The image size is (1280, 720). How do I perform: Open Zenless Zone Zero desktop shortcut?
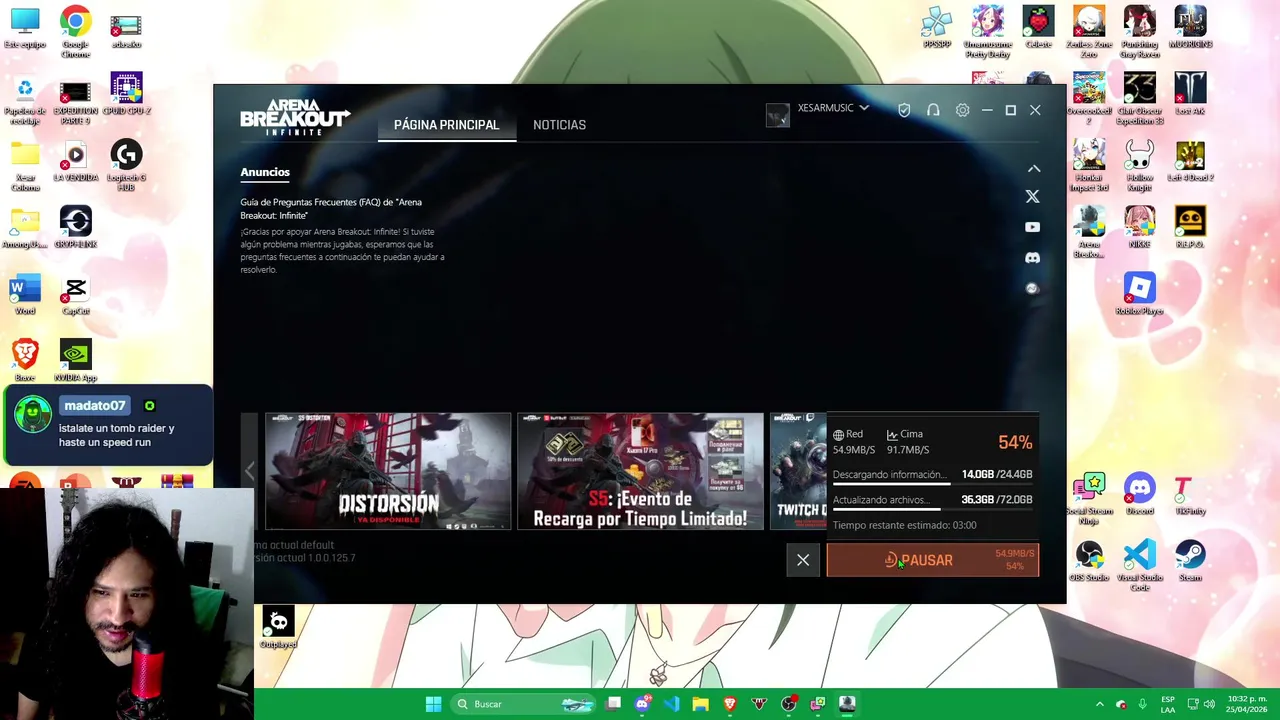coord(1089,32)
